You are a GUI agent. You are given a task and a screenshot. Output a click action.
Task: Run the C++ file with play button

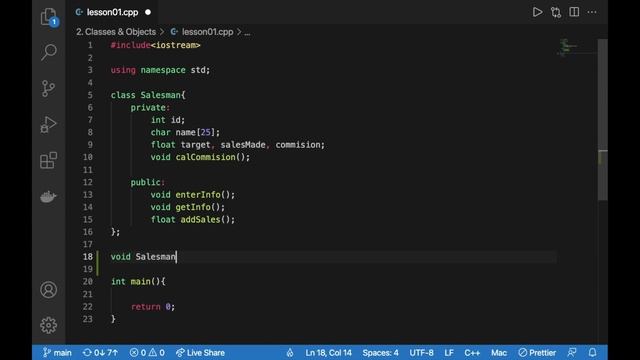tap(537, 12)
